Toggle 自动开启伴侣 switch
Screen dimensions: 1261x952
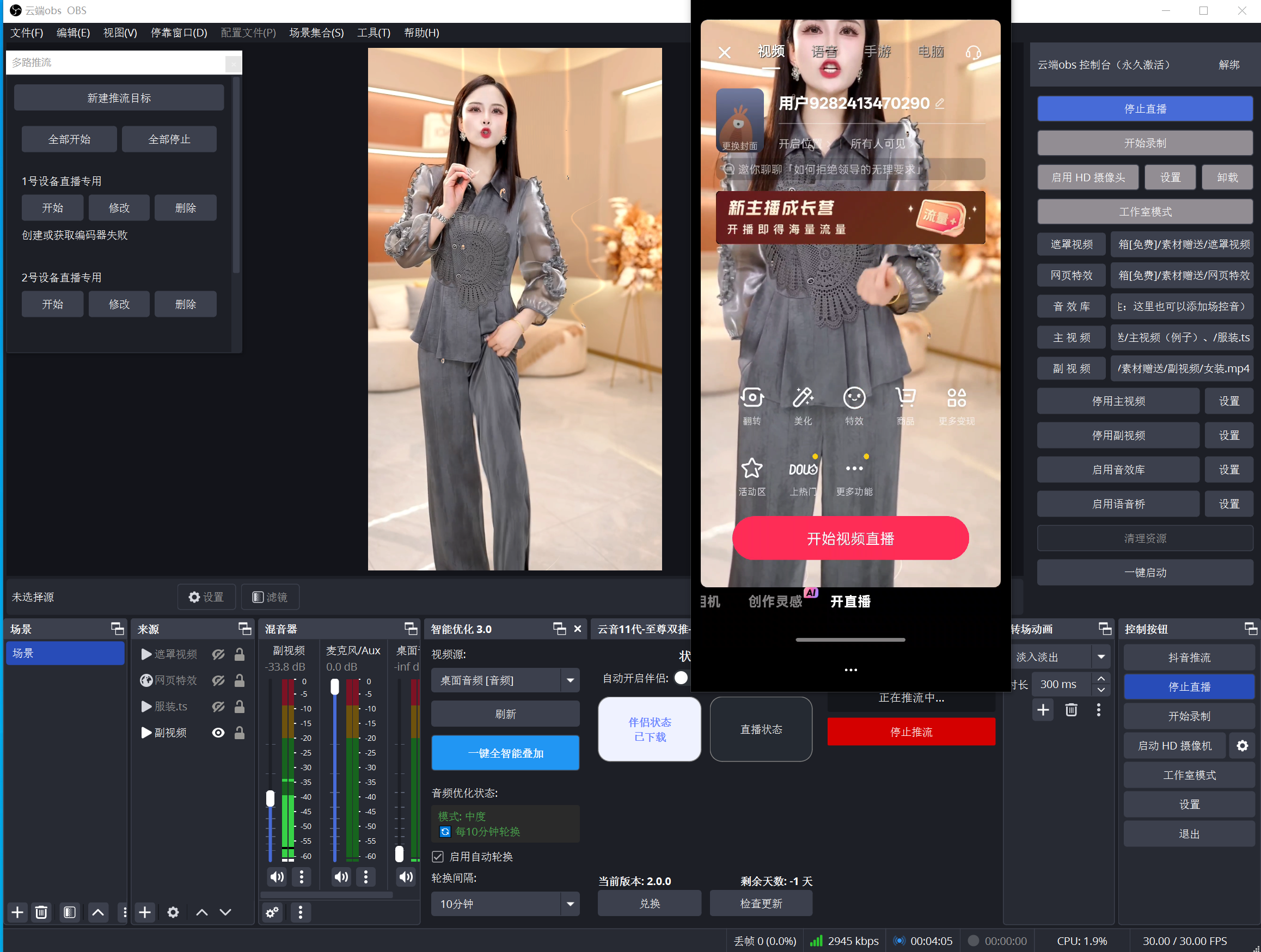681,678
